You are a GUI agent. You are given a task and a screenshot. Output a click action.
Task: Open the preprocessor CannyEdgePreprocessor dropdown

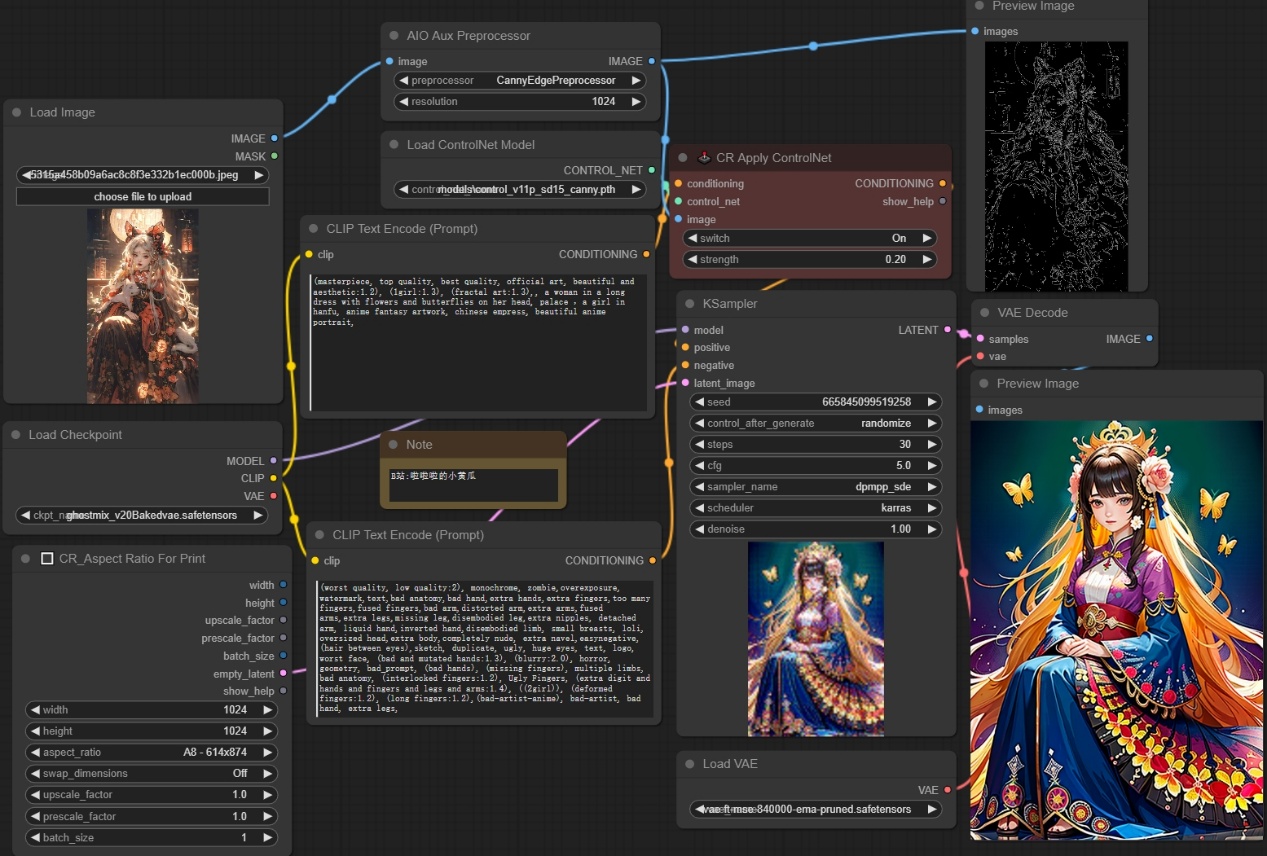click(x=520, y=81)
